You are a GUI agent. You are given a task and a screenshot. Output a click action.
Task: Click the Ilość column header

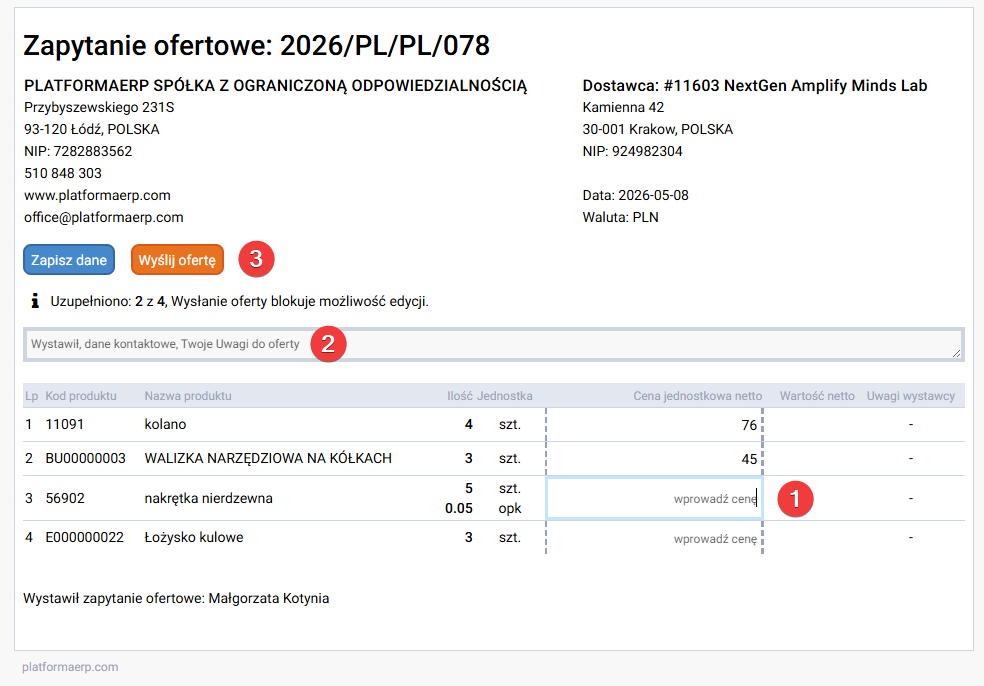460,396
